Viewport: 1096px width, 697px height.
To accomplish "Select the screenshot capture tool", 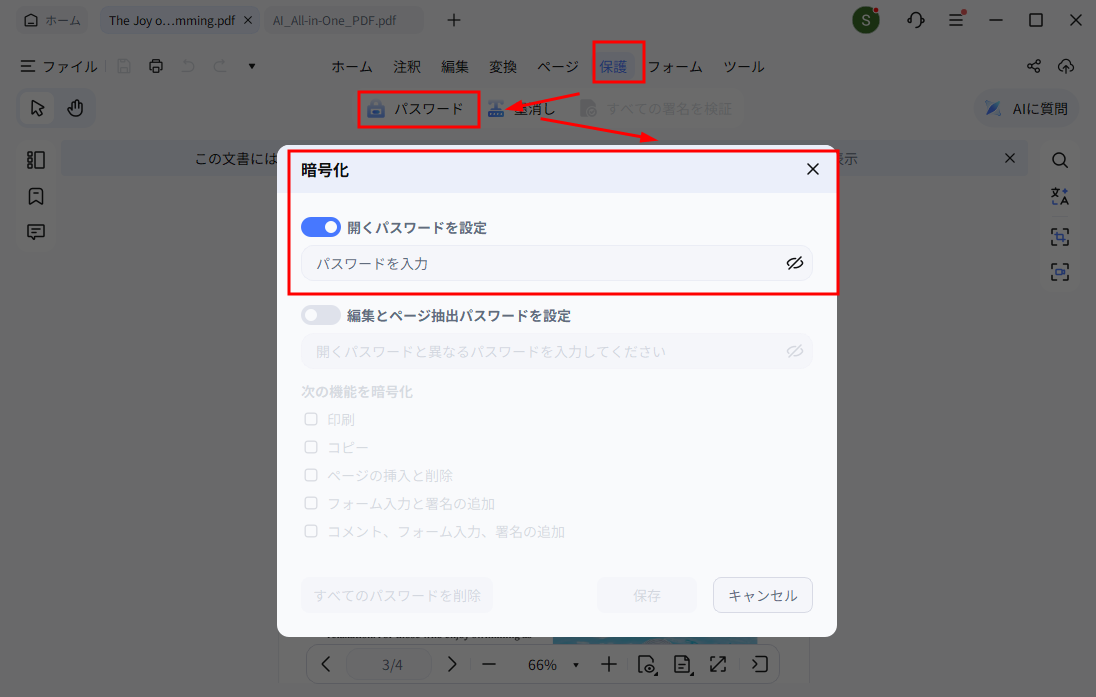I will click(1060, 236).
